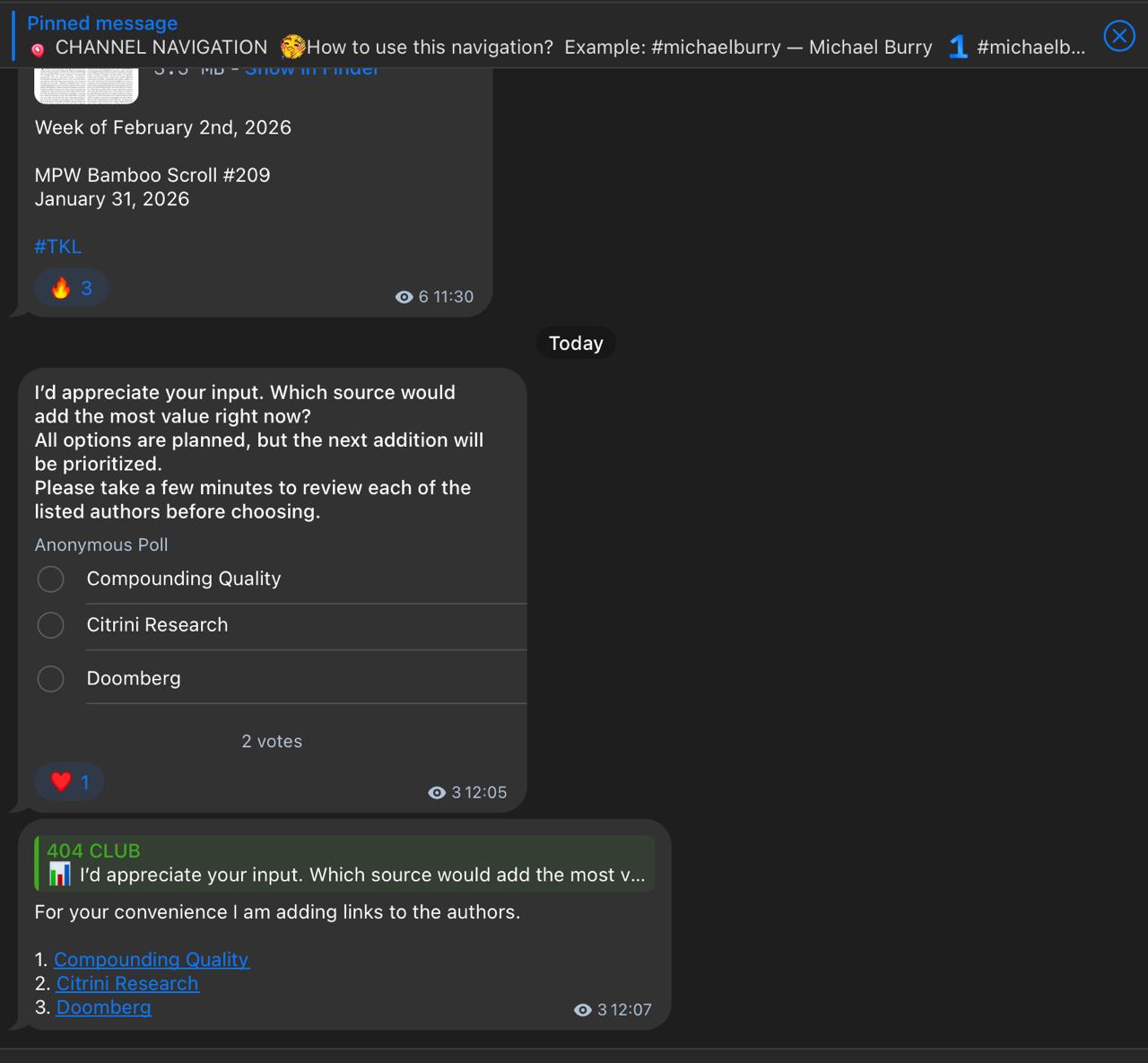The image size is (1148, 1063).
Task: Click the document thumbnail preview
Action: [86, 86]
